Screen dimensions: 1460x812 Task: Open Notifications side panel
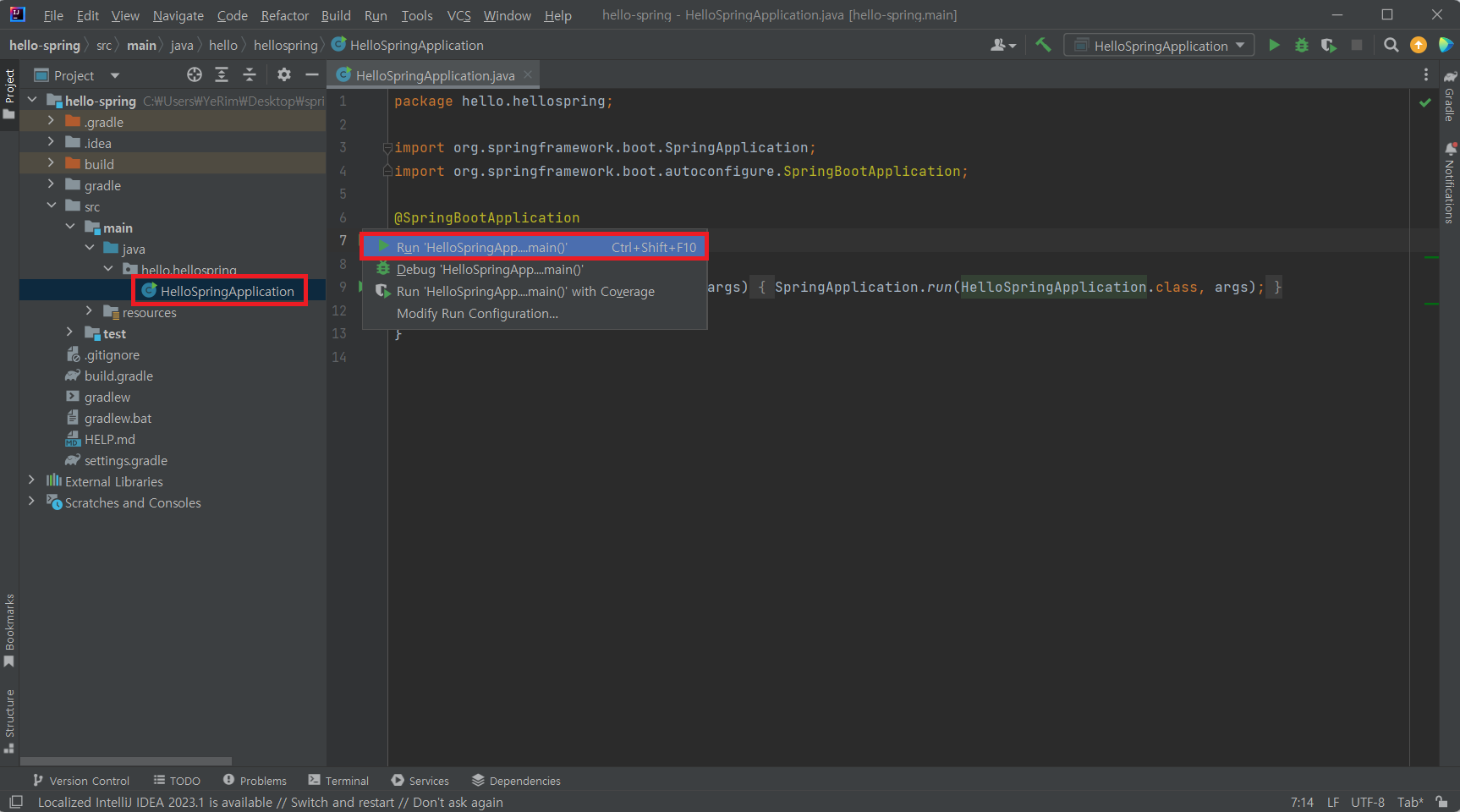pos(1450,183)
